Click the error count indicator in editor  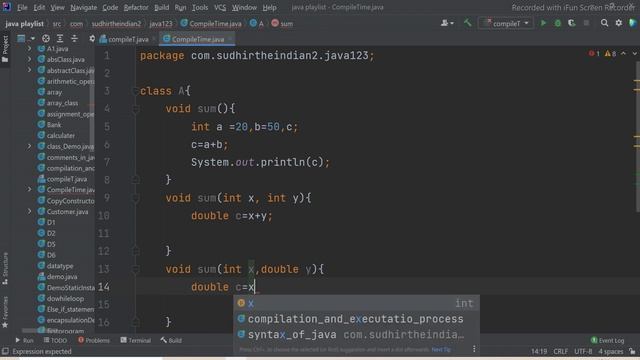pos(594,53)
